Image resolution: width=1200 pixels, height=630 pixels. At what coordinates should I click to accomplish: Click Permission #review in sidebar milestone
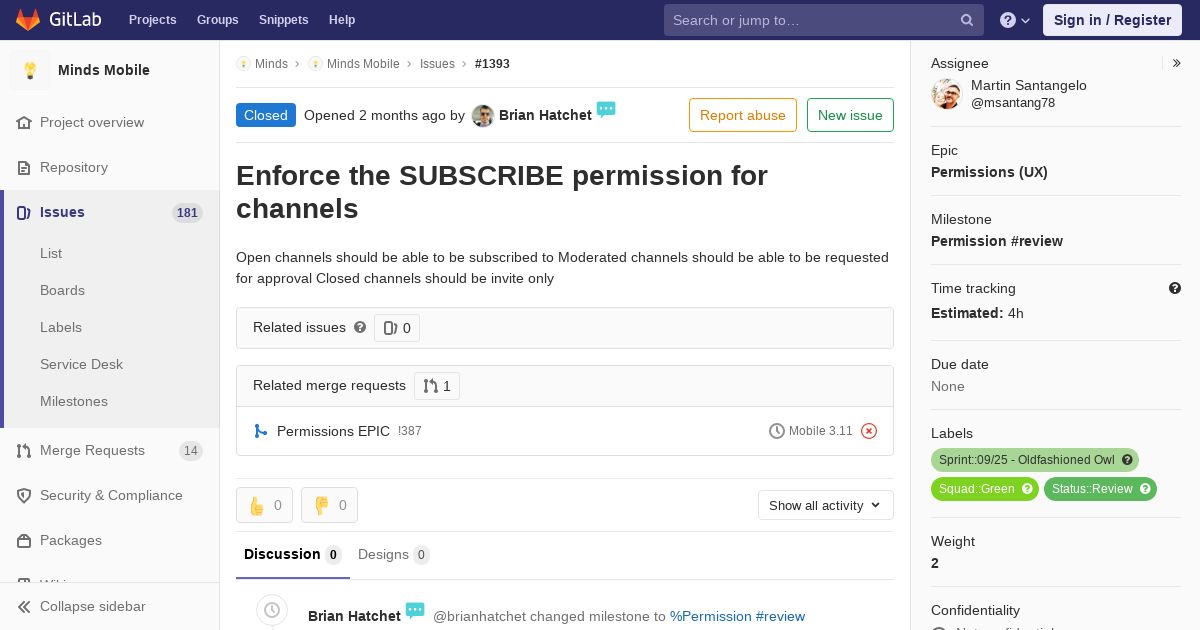997,241
